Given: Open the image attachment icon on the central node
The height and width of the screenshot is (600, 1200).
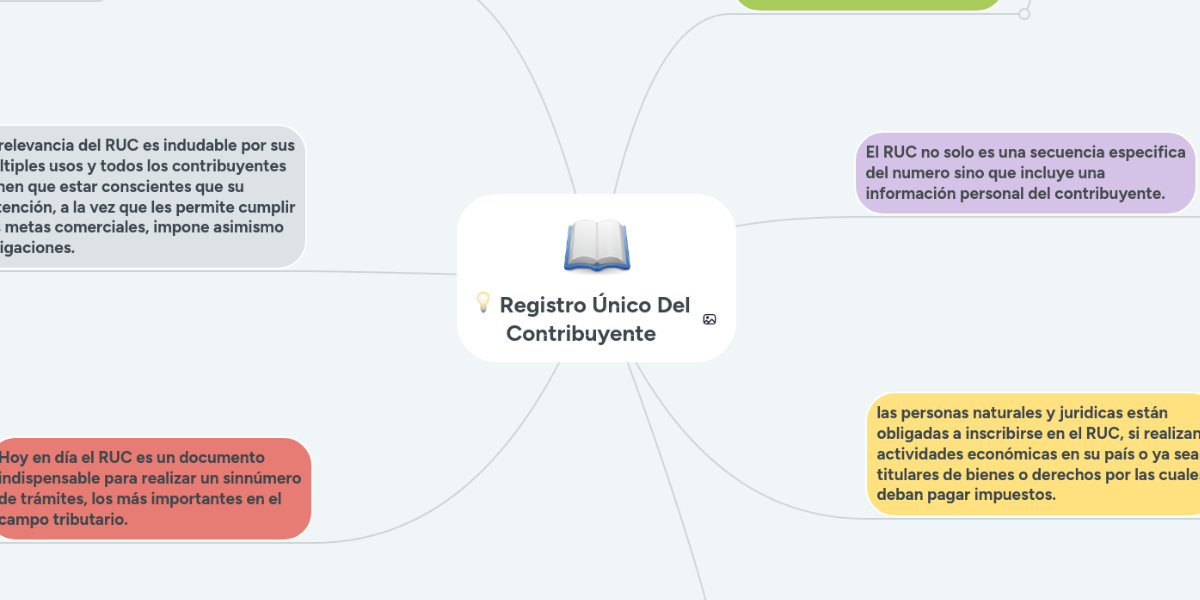Looking at the screenshot, I should (709, 319).
